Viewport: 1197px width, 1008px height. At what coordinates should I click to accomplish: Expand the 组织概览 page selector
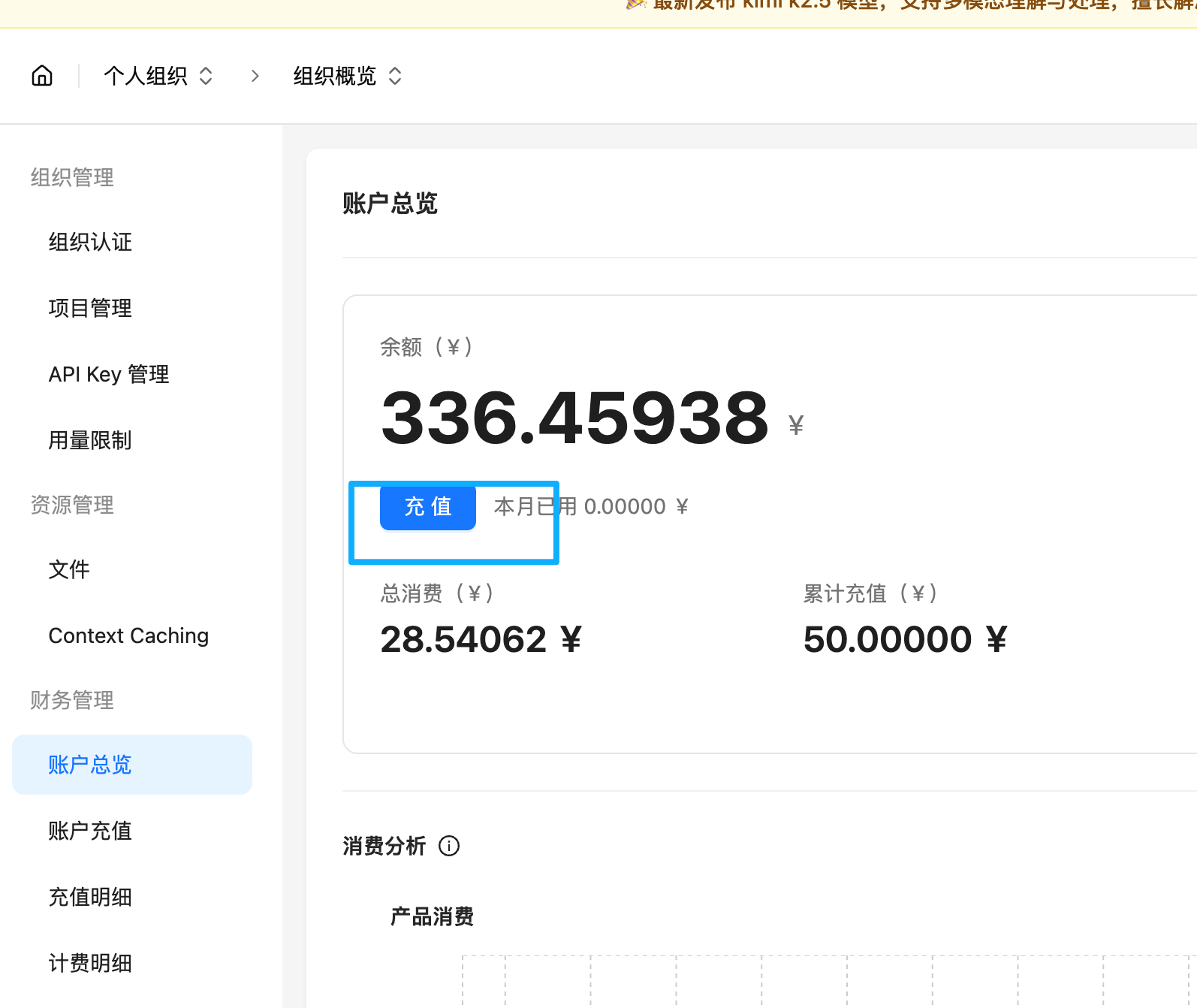[x=348, y=76]
